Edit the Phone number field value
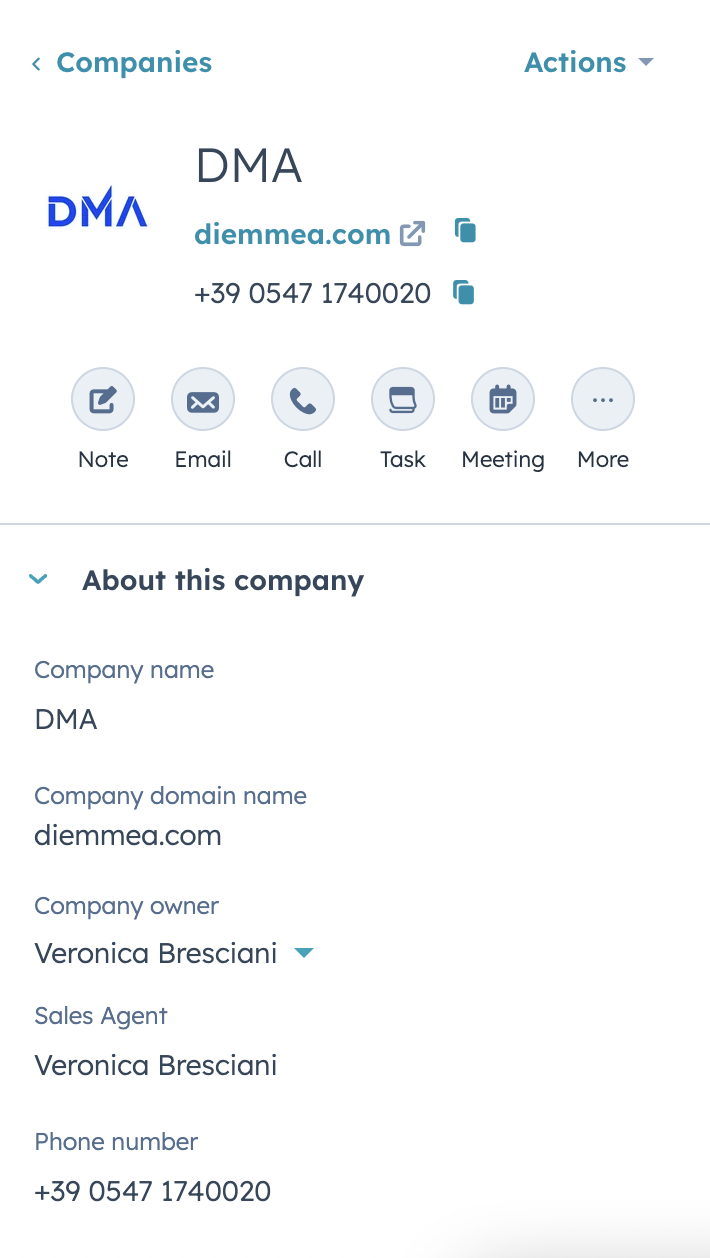 pyautogui.click(x=153, y=1191)
